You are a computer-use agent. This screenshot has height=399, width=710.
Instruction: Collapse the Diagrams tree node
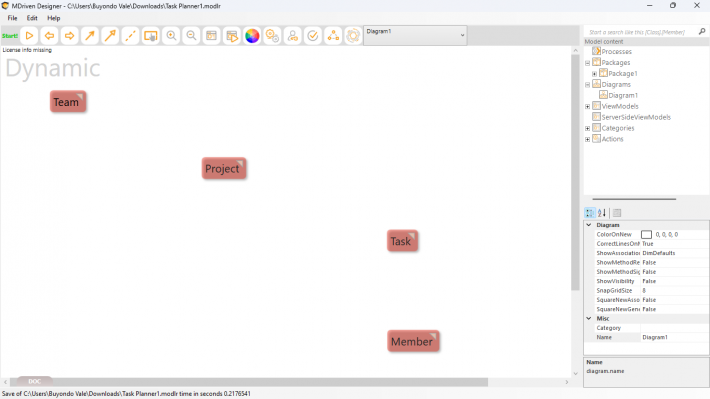(x=588, y=85)
